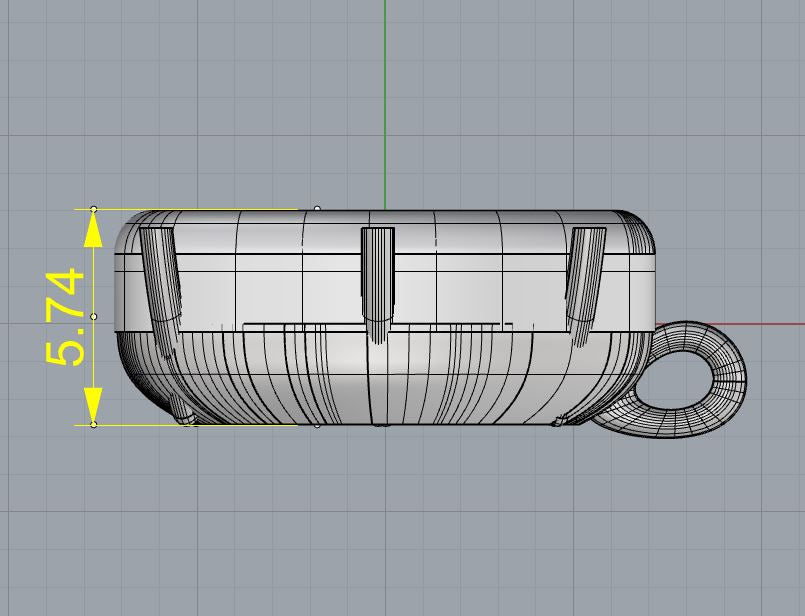Click empty grid area below the model
805x616 pixels.
400,530
